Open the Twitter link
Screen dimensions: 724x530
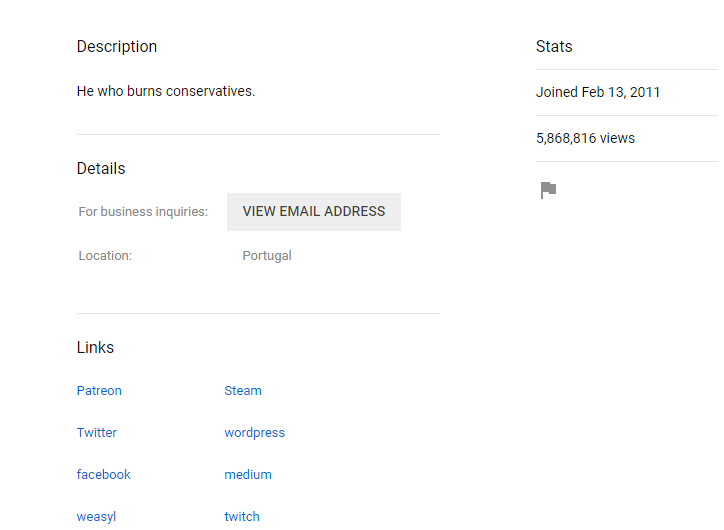tap(97, 433)
